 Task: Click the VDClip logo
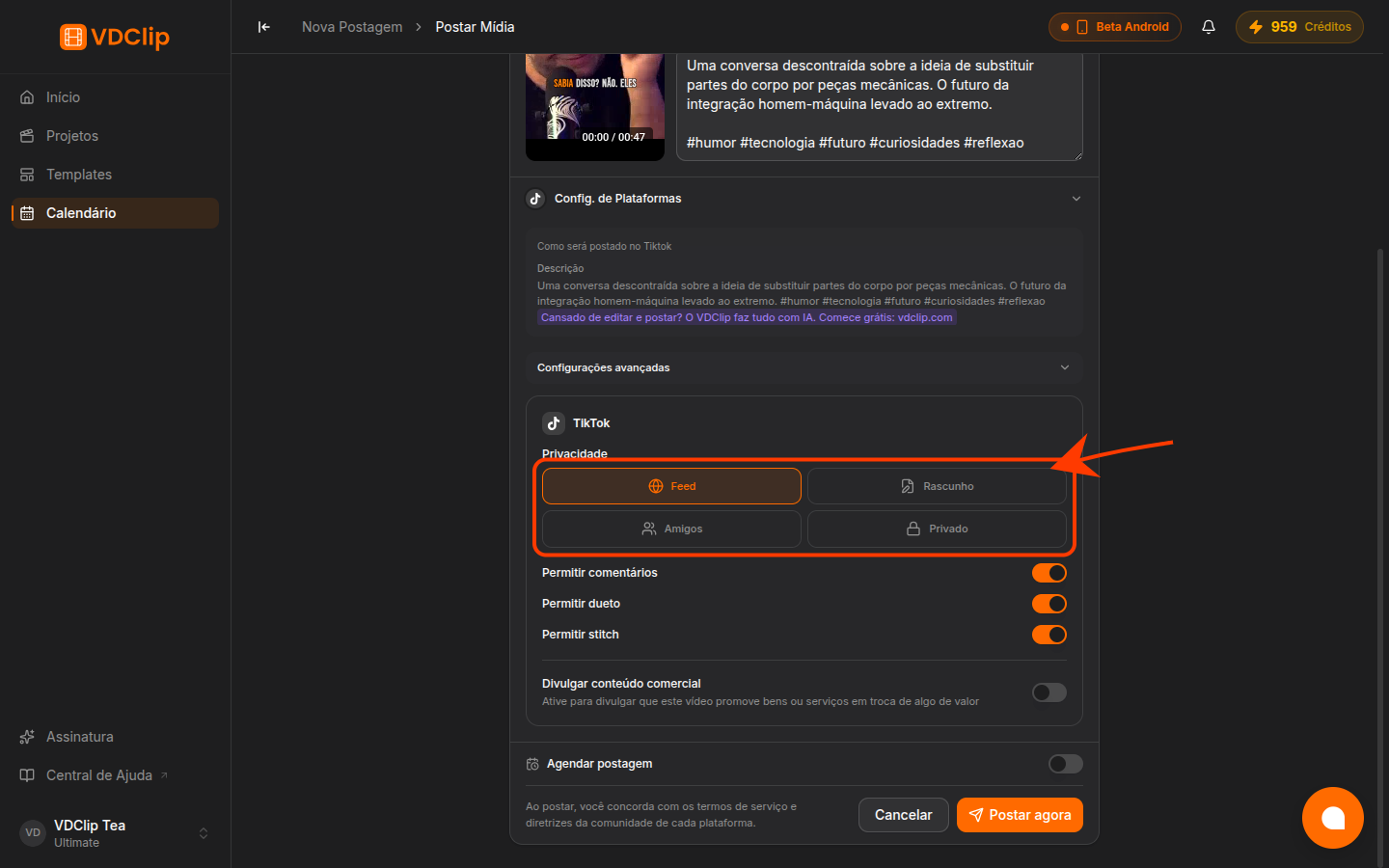coord(115,37)
